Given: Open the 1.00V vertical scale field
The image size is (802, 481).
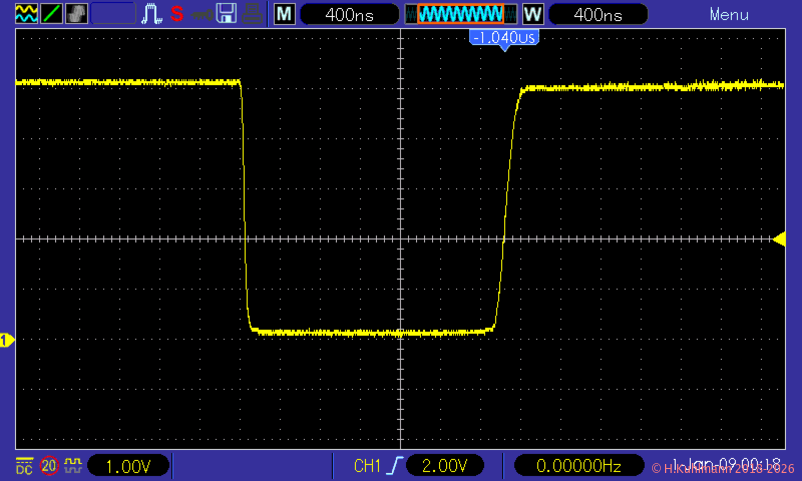Looking at the screenshot, I should click(x=127, y=465).
